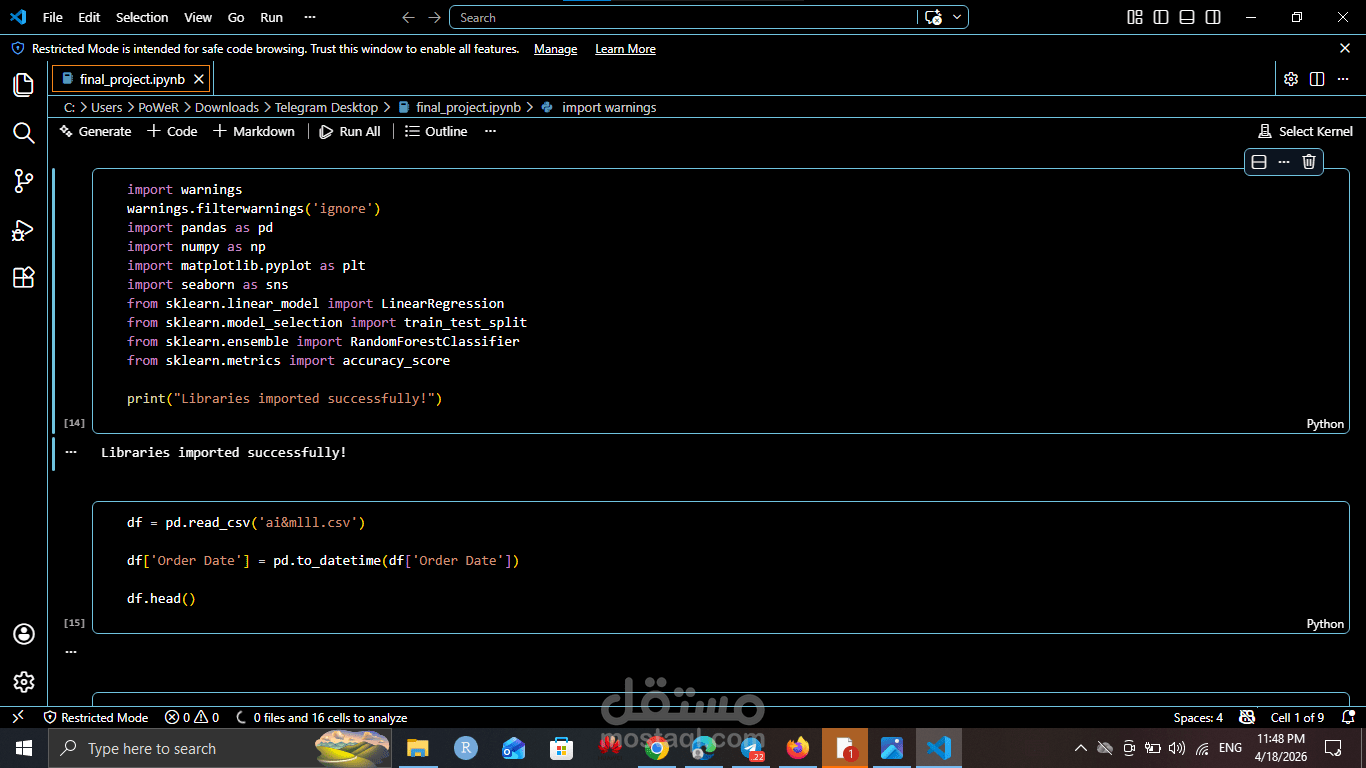Screen dimensions: 1366x768
Task: Open the notifications bell in status bar
Action: point(1348,717)
